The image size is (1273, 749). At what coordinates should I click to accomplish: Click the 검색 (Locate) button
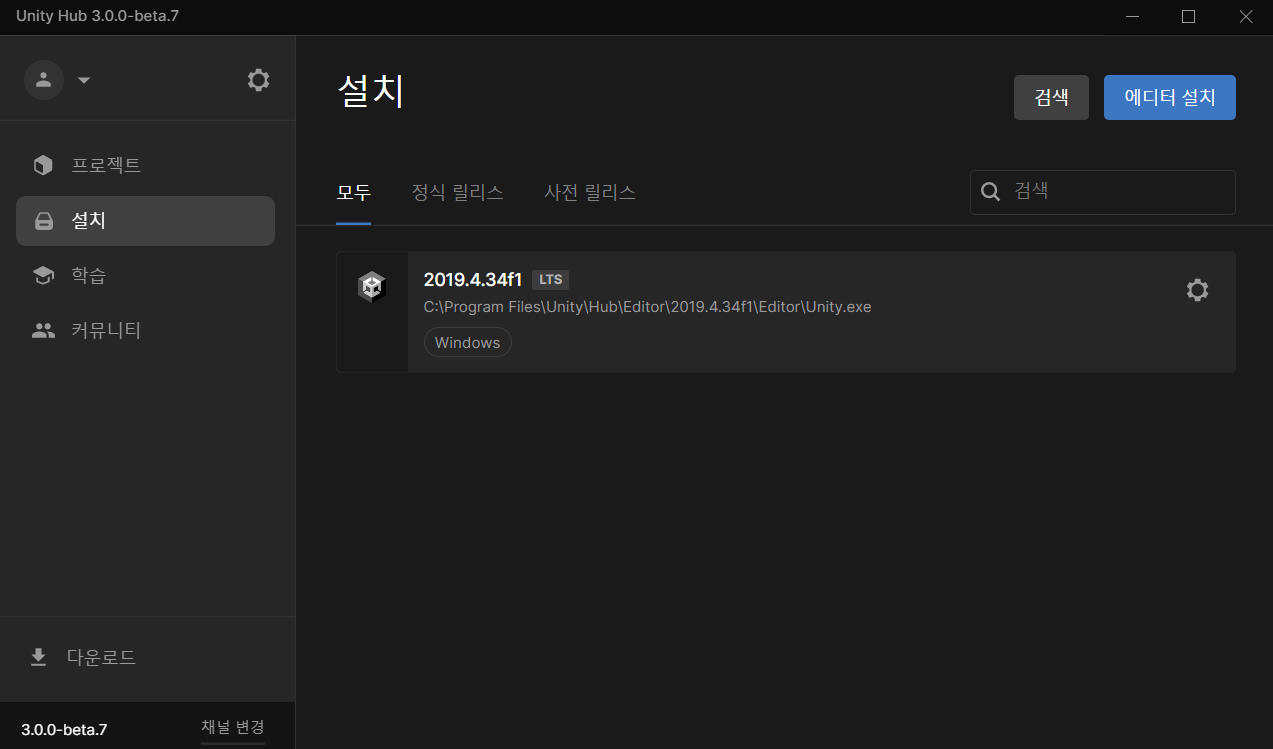1051,97
